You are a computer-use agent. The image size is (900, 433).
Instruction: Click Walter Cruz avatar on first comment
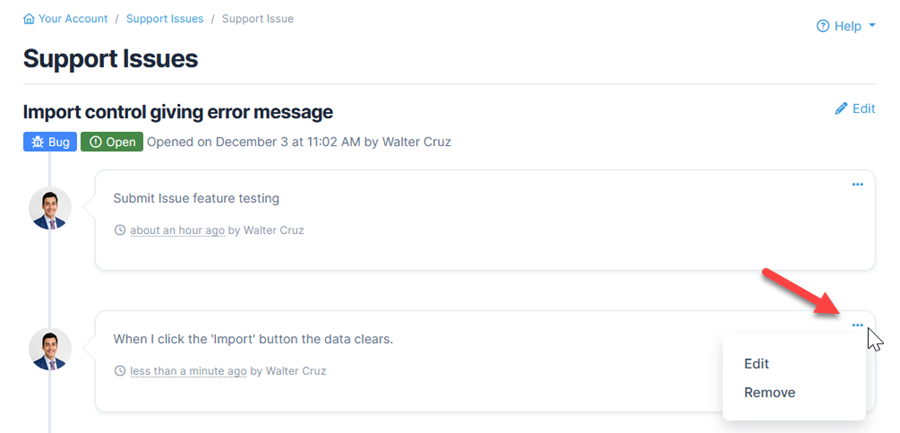pyautogui.click(x=50, y=209)
